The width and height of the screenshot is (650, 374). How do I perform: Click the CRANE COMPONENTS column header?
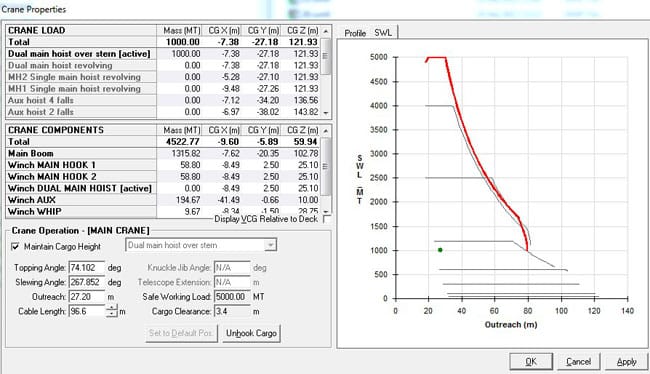click(81, 130)
